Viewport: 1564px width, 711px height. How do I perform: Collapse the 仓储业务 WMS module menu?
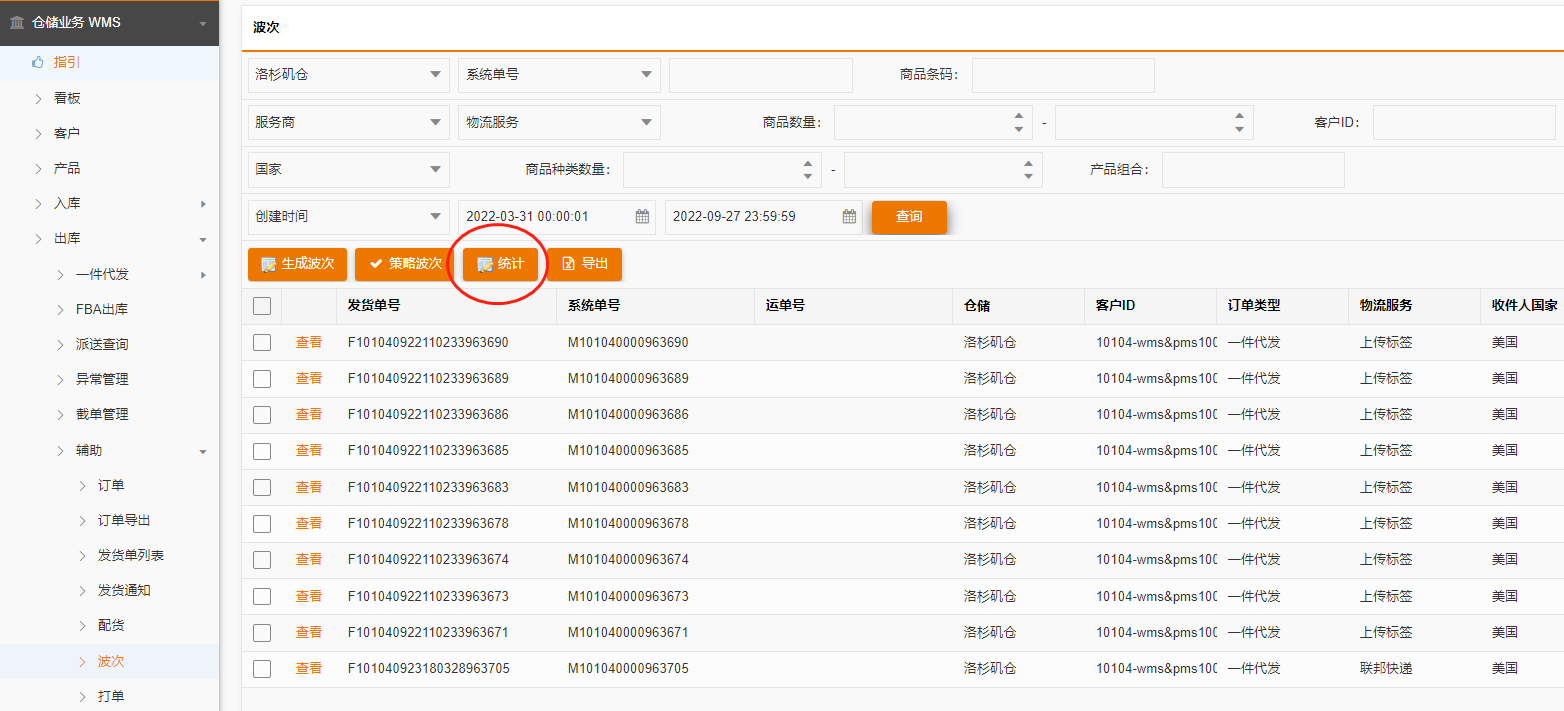tap(109, 22)
